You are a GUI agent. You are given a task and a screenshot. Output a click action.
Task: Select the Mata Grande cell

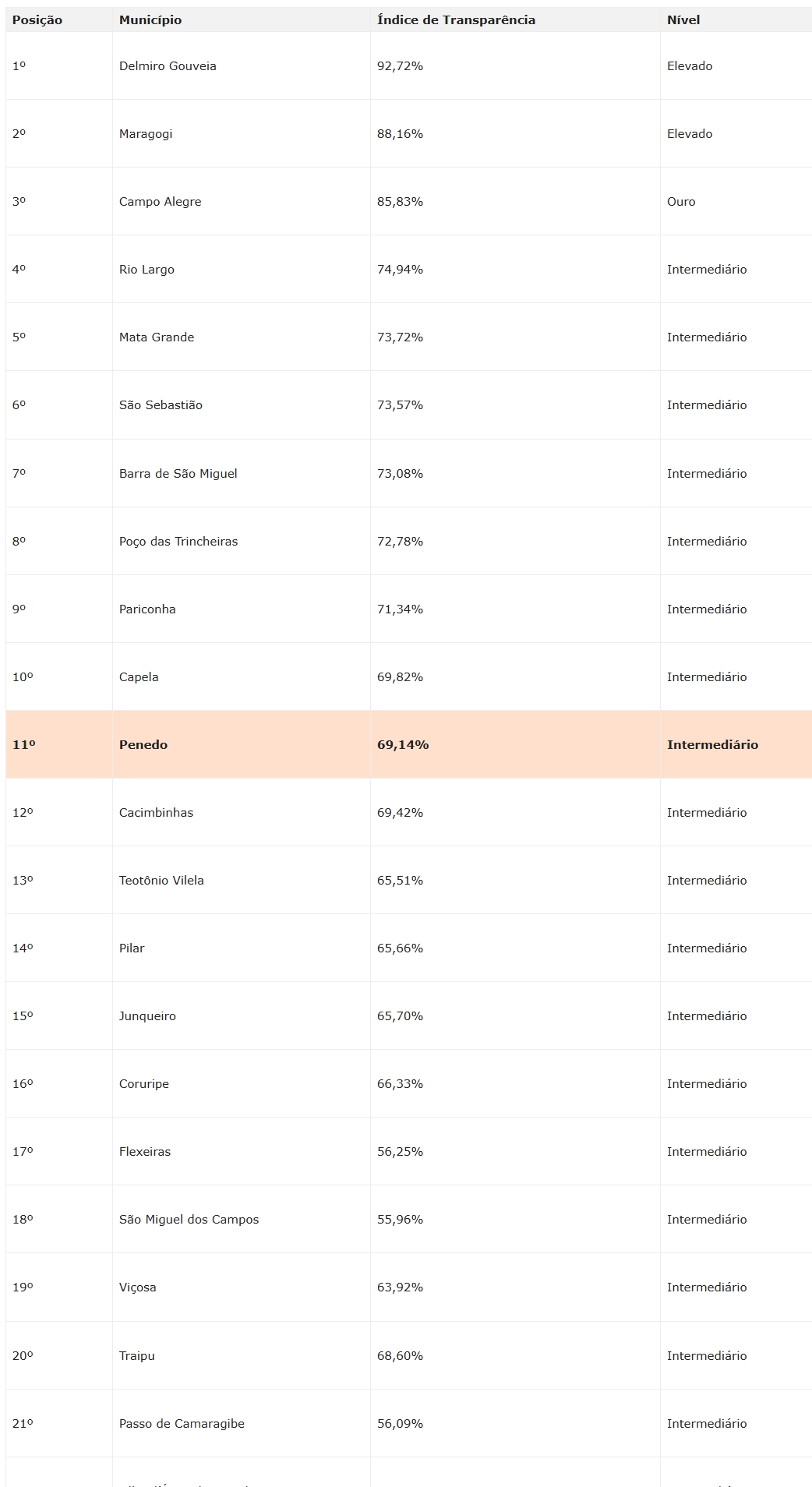coord(157,337)
